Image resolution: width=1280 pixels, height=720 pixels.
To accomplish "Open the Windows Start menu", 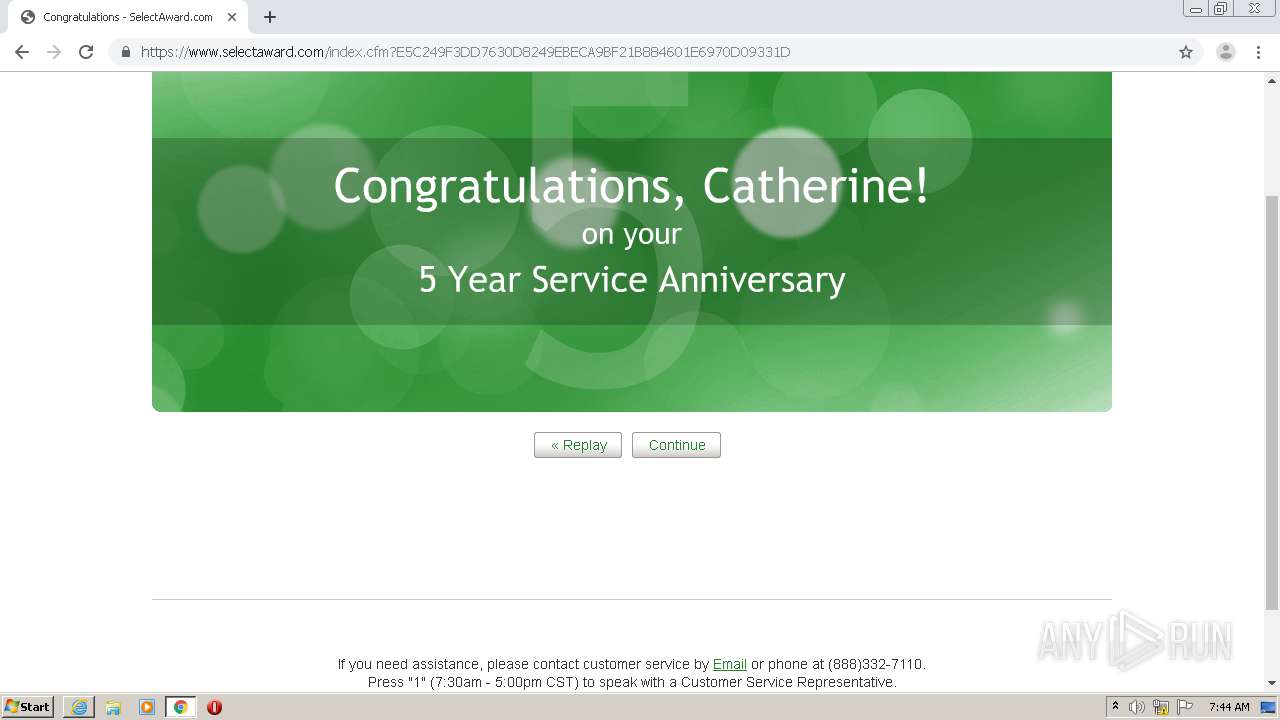I will 28,707.
